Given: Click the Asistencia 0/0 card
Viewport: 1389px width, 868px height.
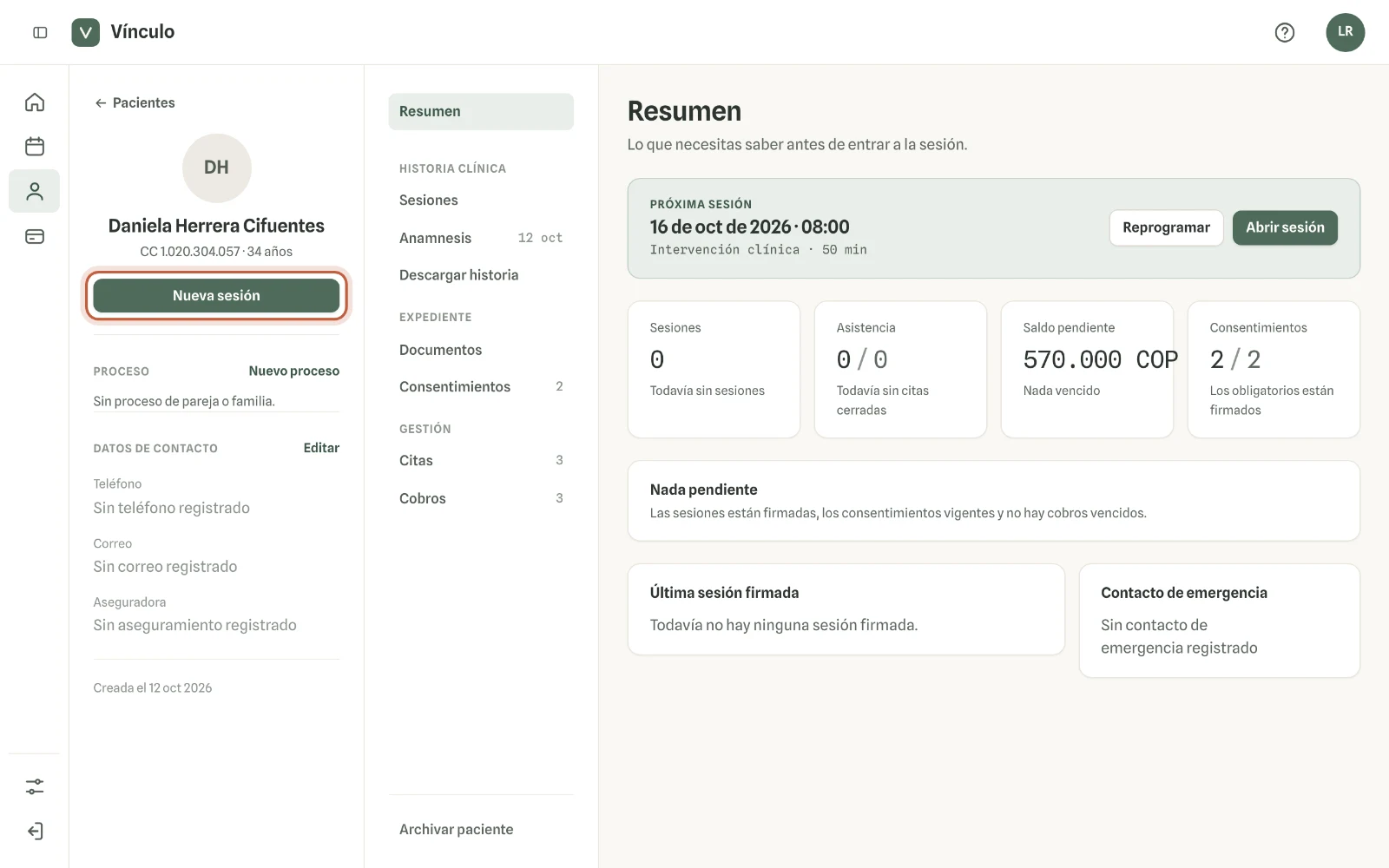Looking at the screenshot, I should pos(900,370).
